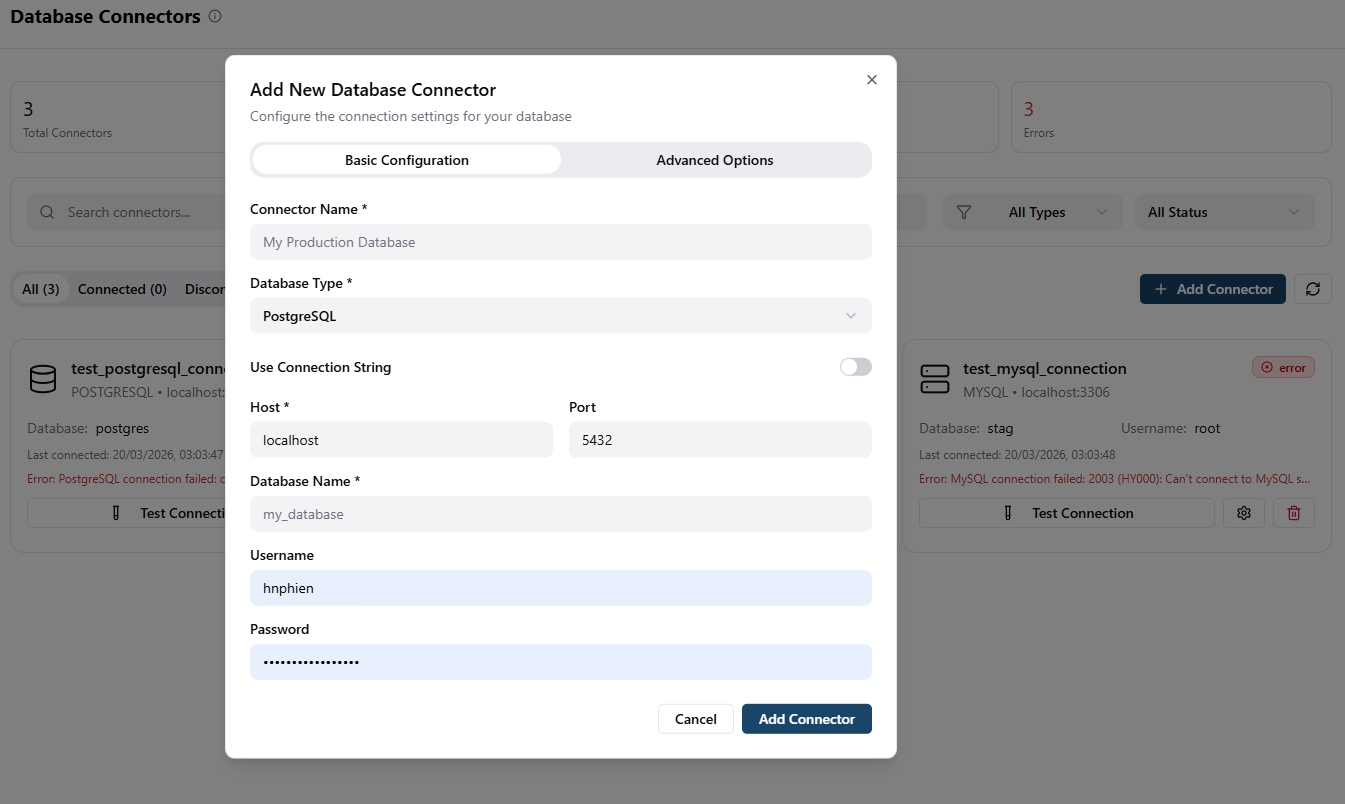Click the settings gear on test_mysql_connection card
The width and height of the screenshot is (1345, 804).
1243,512
